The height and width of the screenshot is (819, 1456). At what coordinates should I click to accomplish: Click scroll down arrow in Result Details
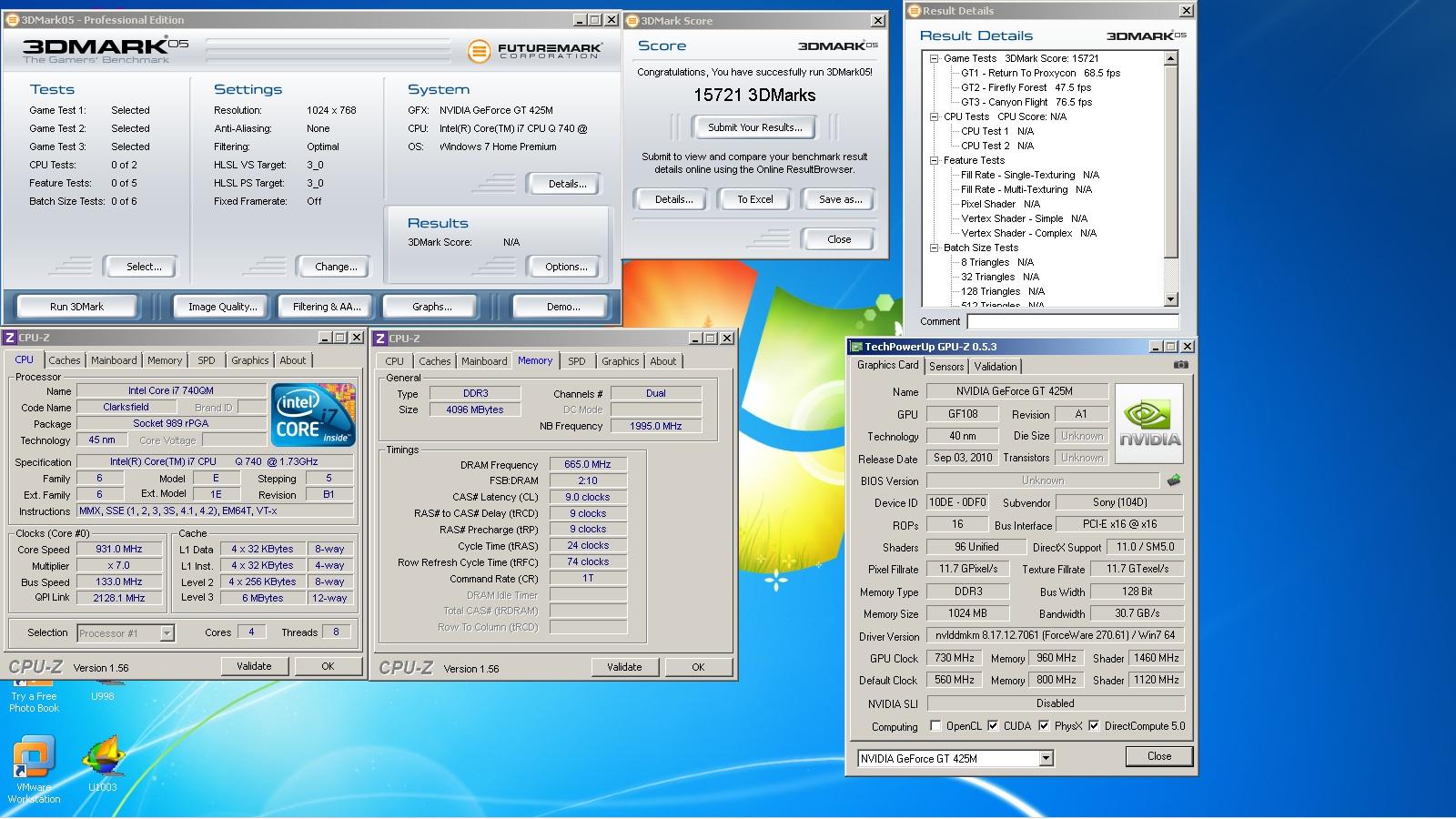(x=1171, y=299)
